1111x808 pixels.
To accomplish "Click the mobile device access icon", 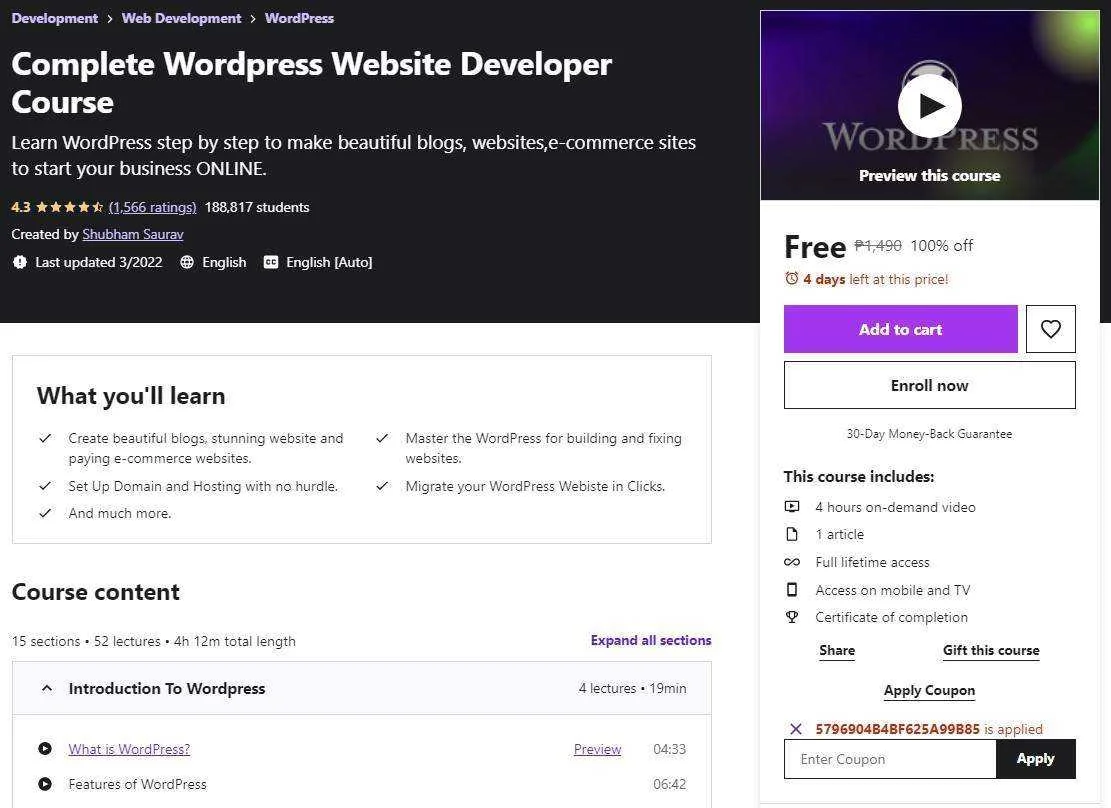I will tap(791, 590).
